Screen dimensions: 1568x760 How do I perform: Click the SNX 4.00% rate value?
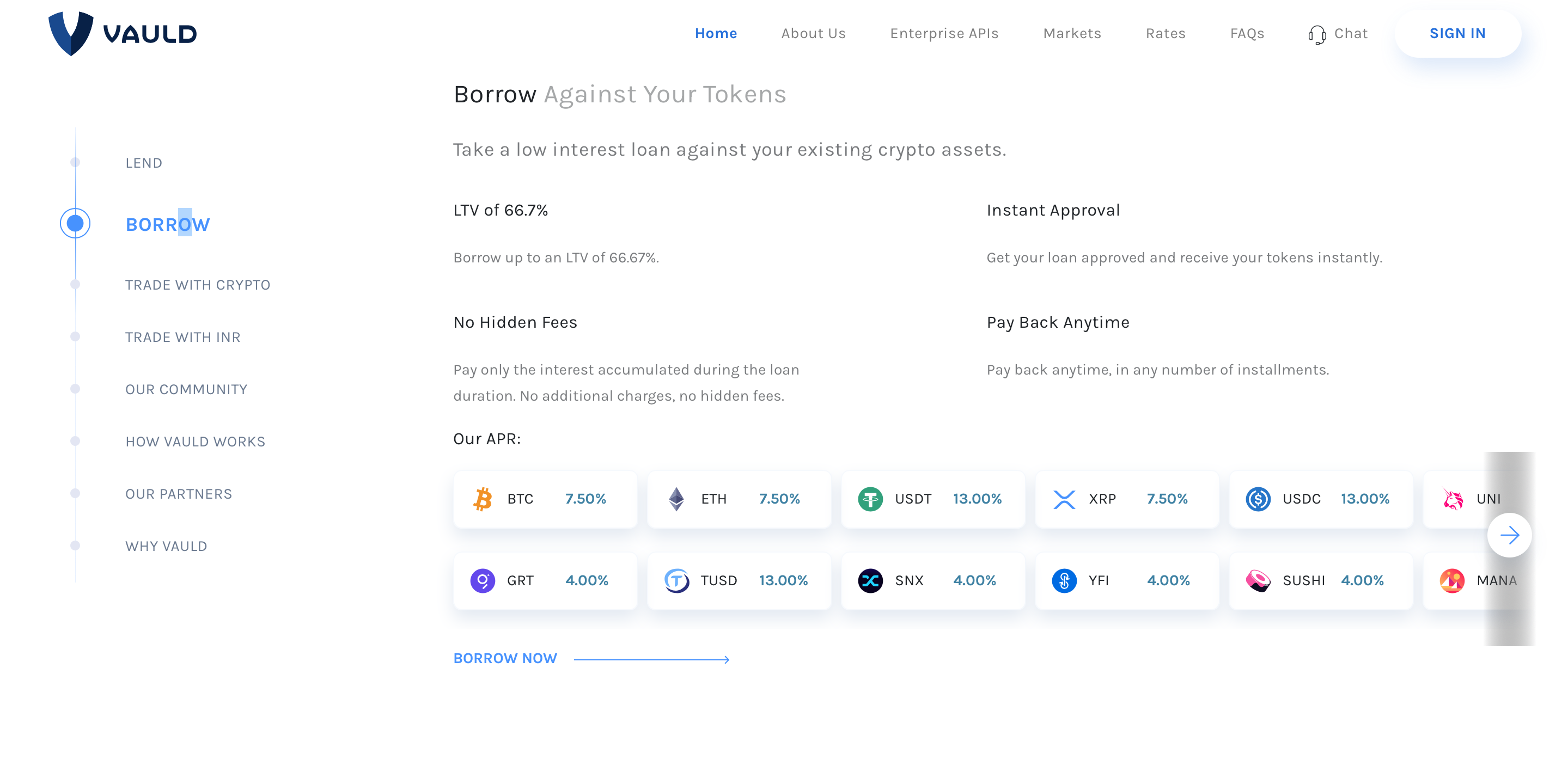pyautogui.click(x=974, y=580)
